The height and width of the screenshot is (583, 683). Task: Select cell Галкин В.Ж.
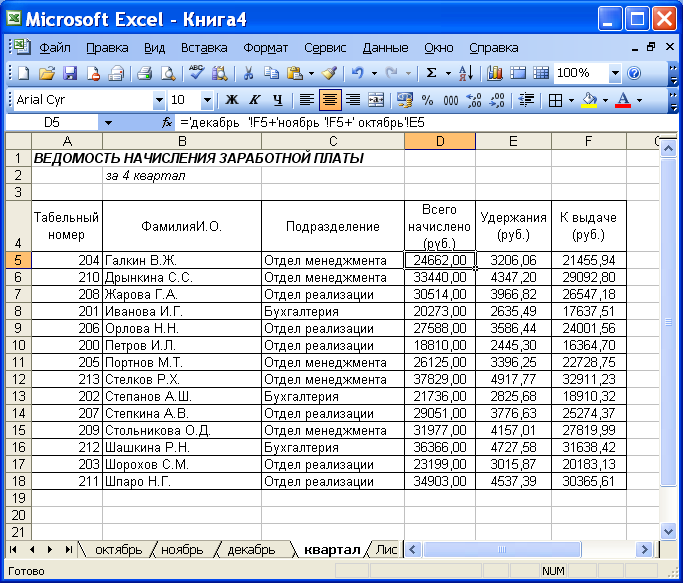[182, 260]
